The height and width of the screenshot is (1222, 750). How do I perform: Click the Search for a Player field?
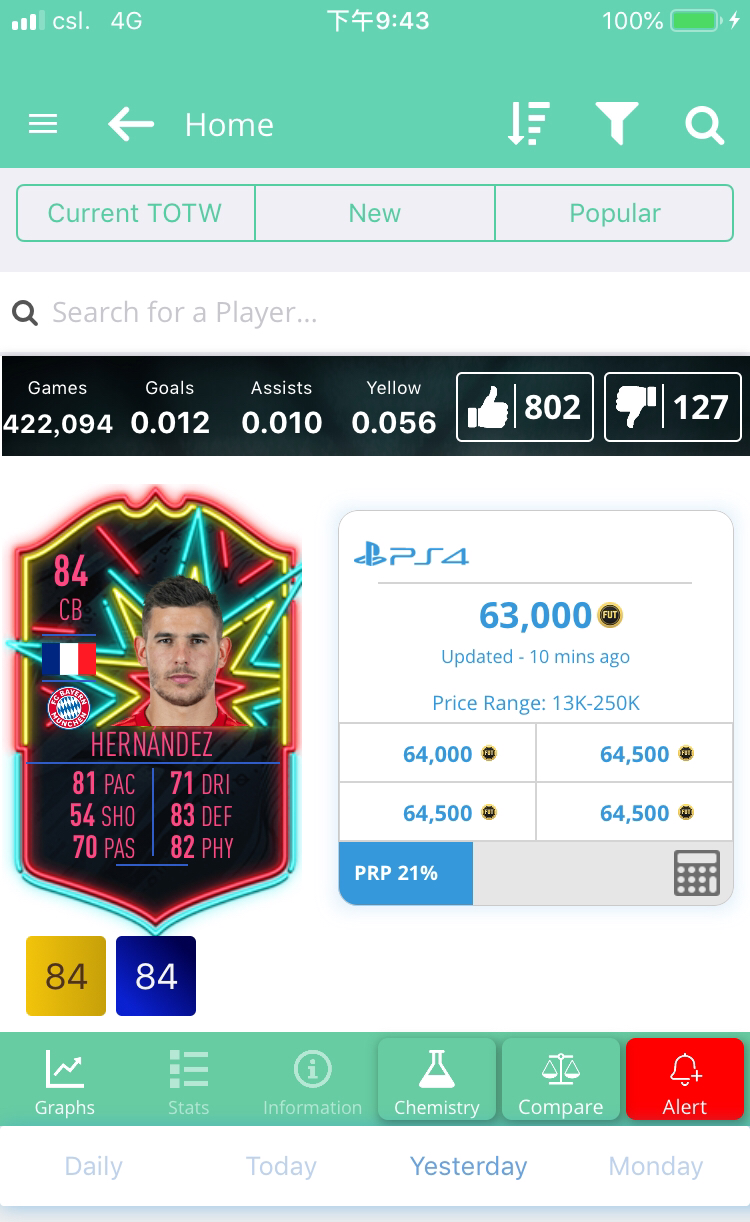tap(375, 313)
